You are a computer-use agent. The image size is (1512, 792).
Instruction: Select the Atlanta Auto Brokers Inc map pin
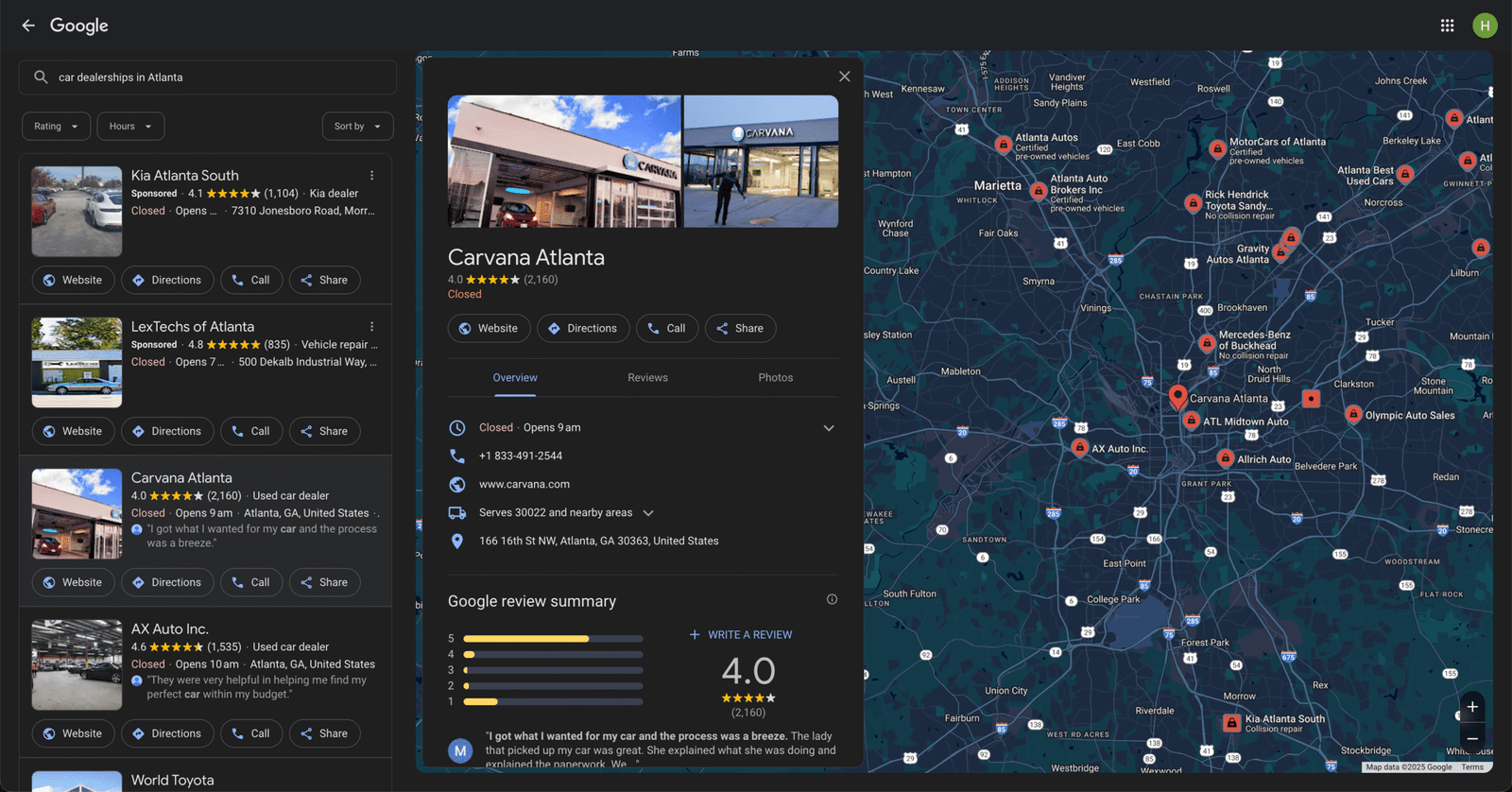[x=1039, y=191]
